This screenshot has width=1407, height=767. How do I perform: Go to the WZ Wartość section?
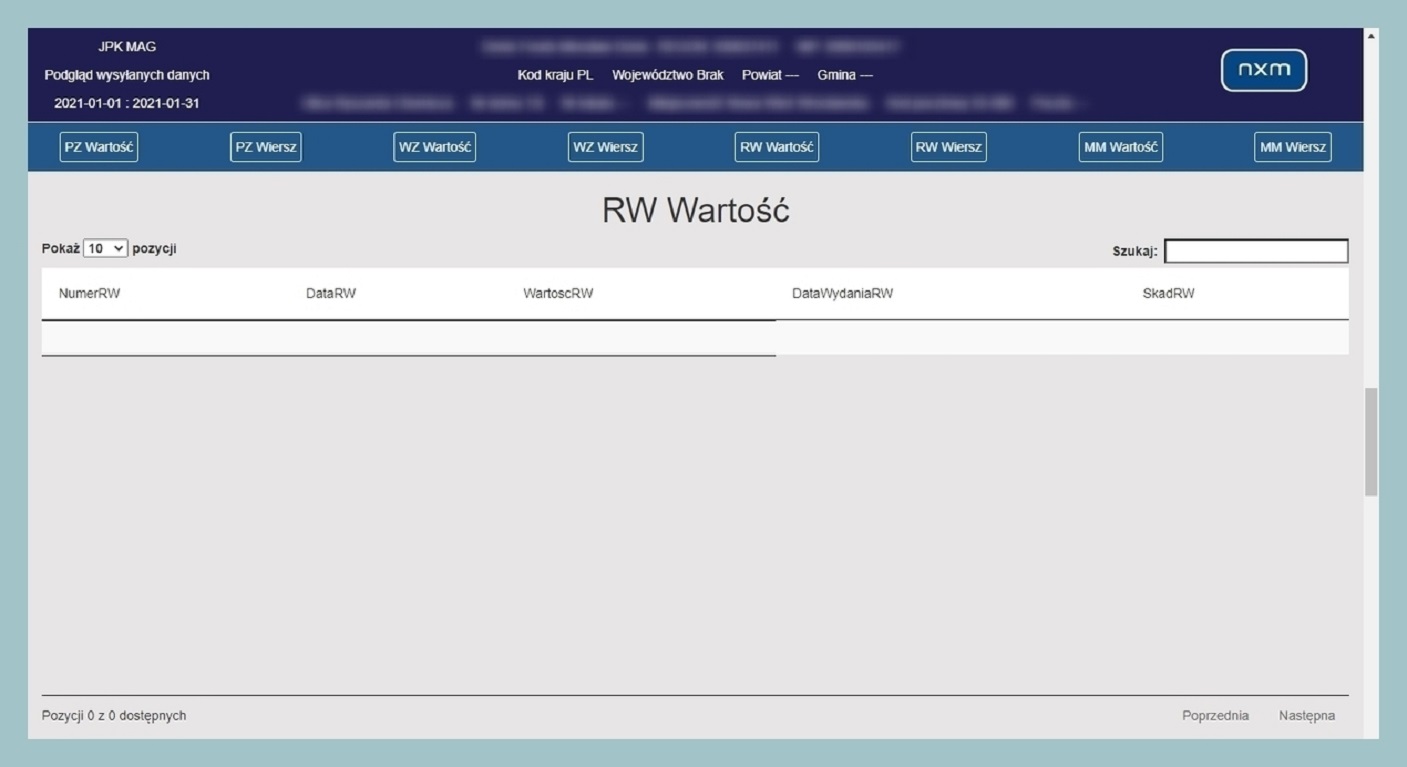coord(435,147)
